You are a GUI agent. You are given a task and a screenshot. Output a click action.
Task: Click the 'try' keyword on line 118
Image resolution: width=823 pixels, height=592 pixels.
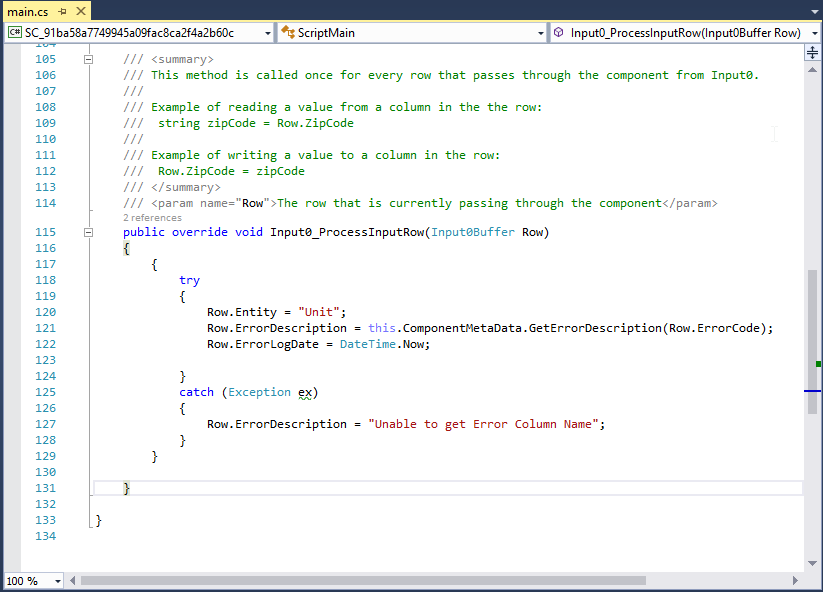[189, 280]
